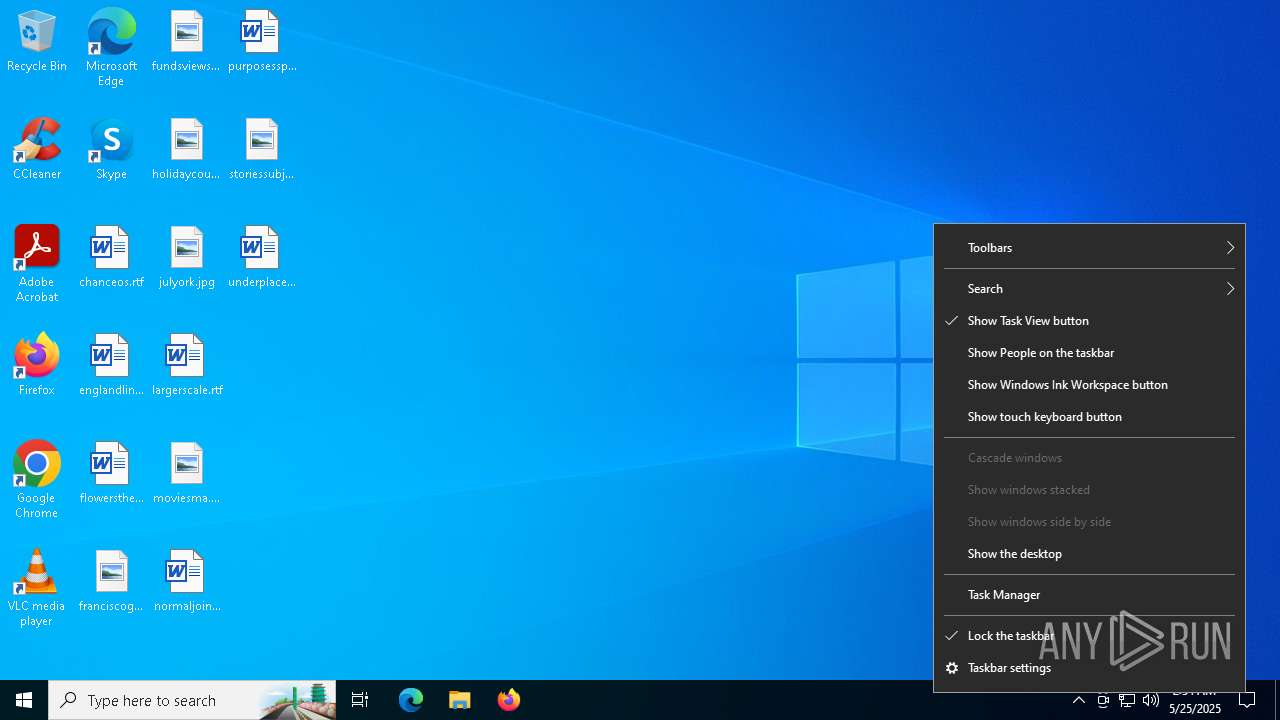Open the Meet Now tray icon
The image size is (1280, 720).
click(x=1103, y=700)
